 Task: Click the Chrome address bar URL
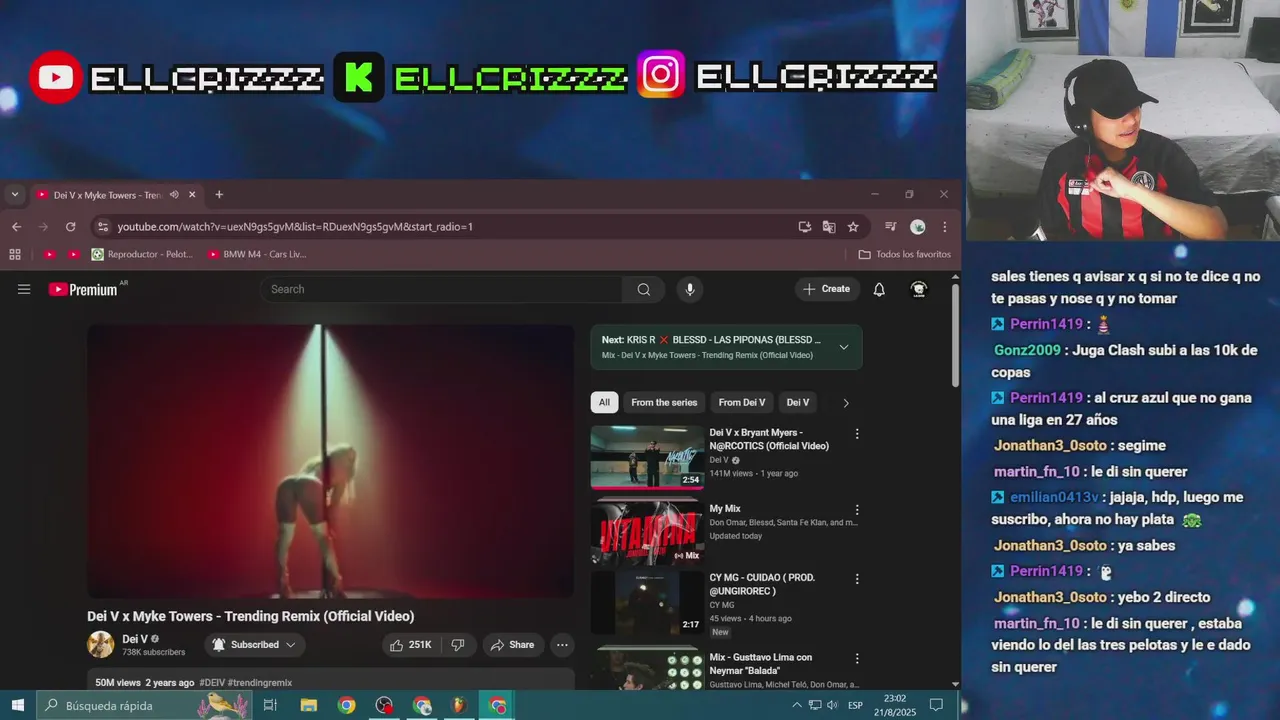(295, 227)
